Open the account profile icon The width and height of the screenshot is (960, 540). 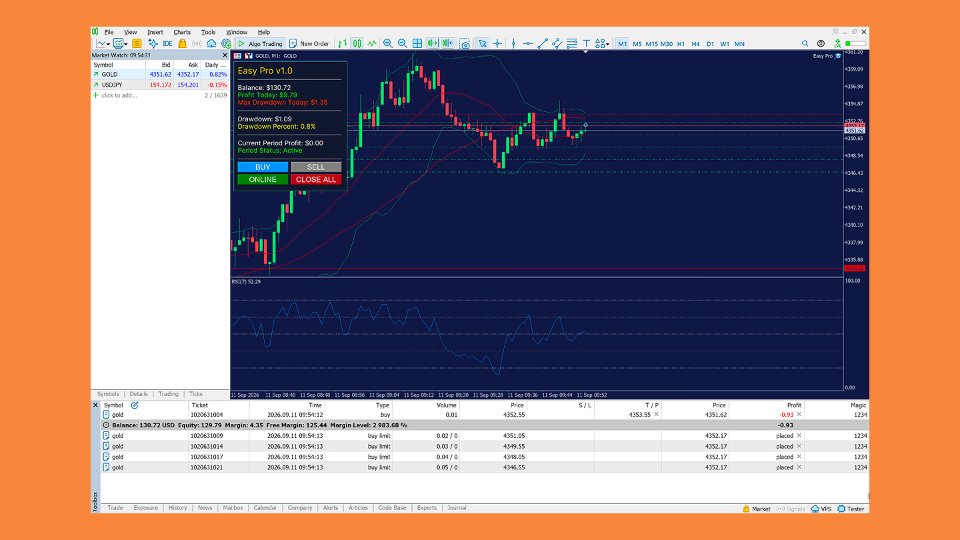821,43
